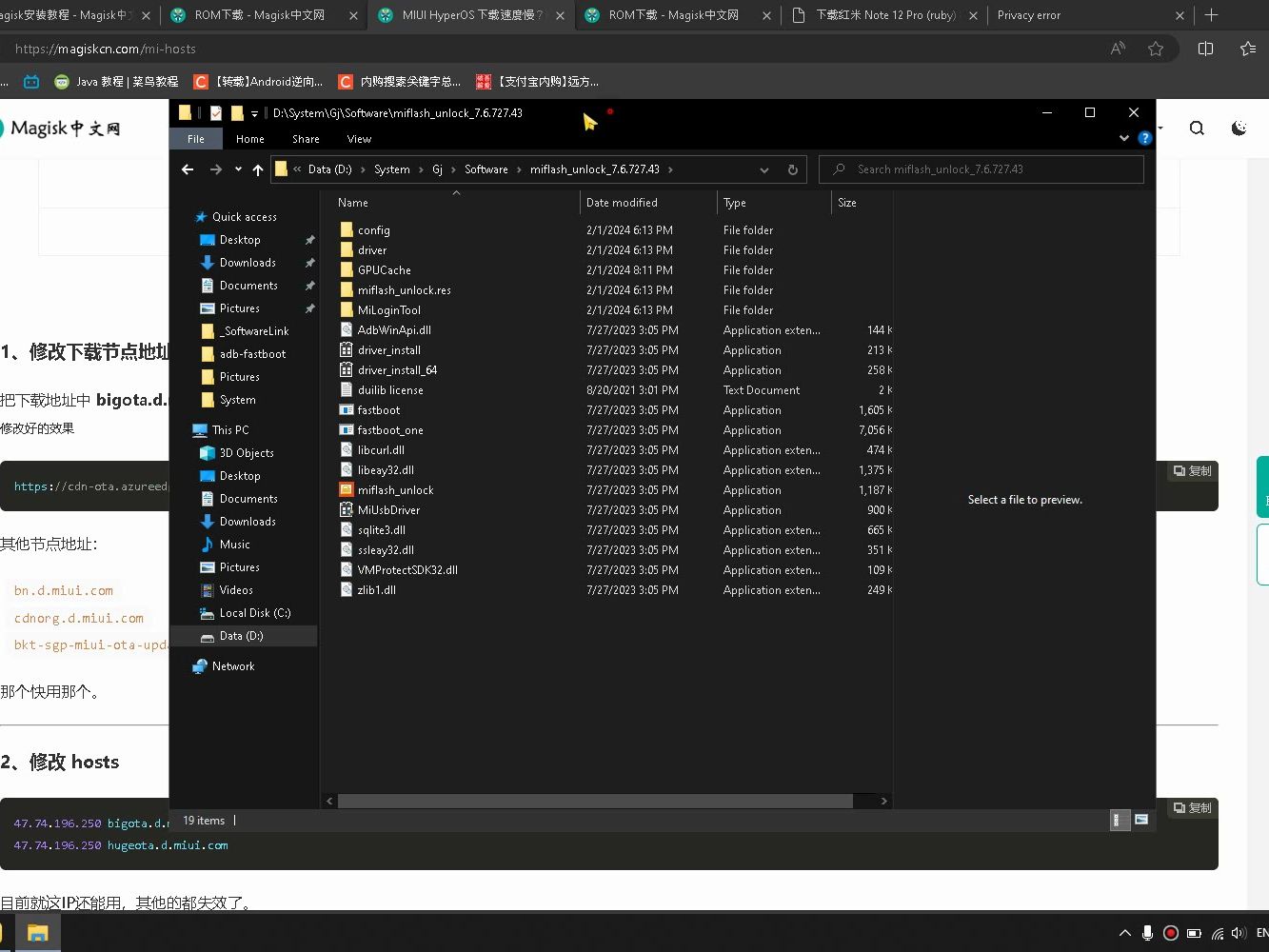Screen dimensions: 1269x952
Task: Open the File ribbon tab
Action: pos(196,139)
